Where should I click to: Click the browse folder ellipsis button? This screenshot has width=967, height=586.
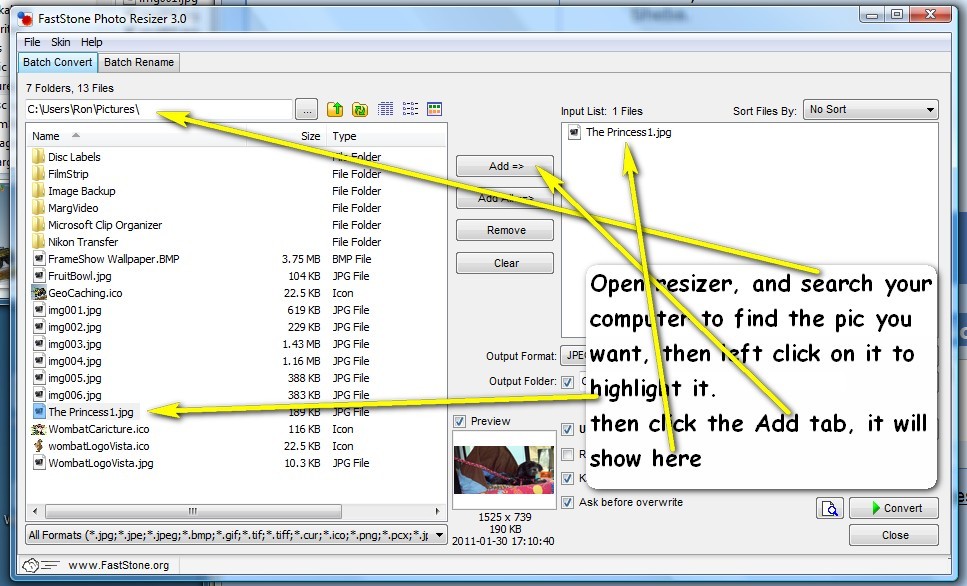pos(307,109)
